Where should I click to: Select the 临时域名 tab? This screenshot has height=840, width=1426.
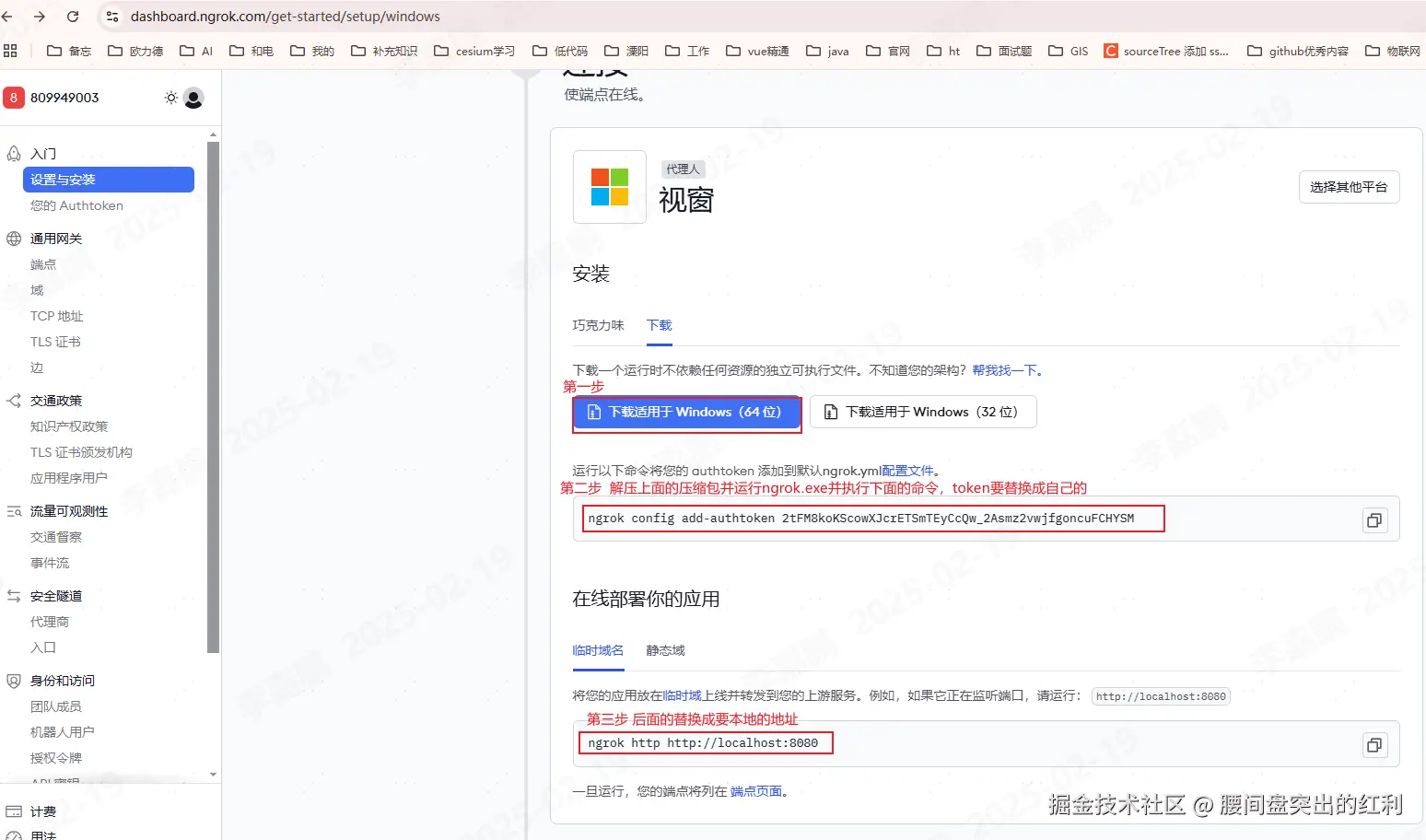coord(598,650)
